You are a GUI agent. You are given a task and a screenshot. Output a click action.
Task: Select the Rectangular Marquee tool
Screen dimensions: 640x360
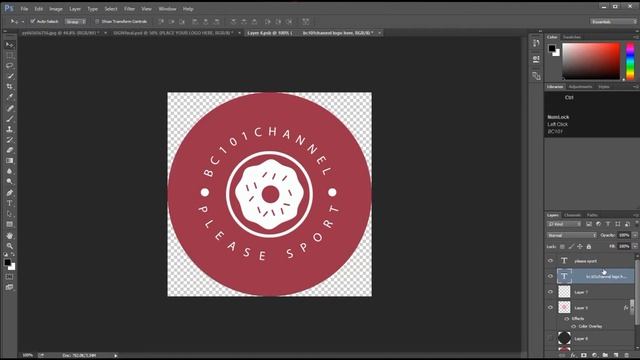tap(10, 55)
